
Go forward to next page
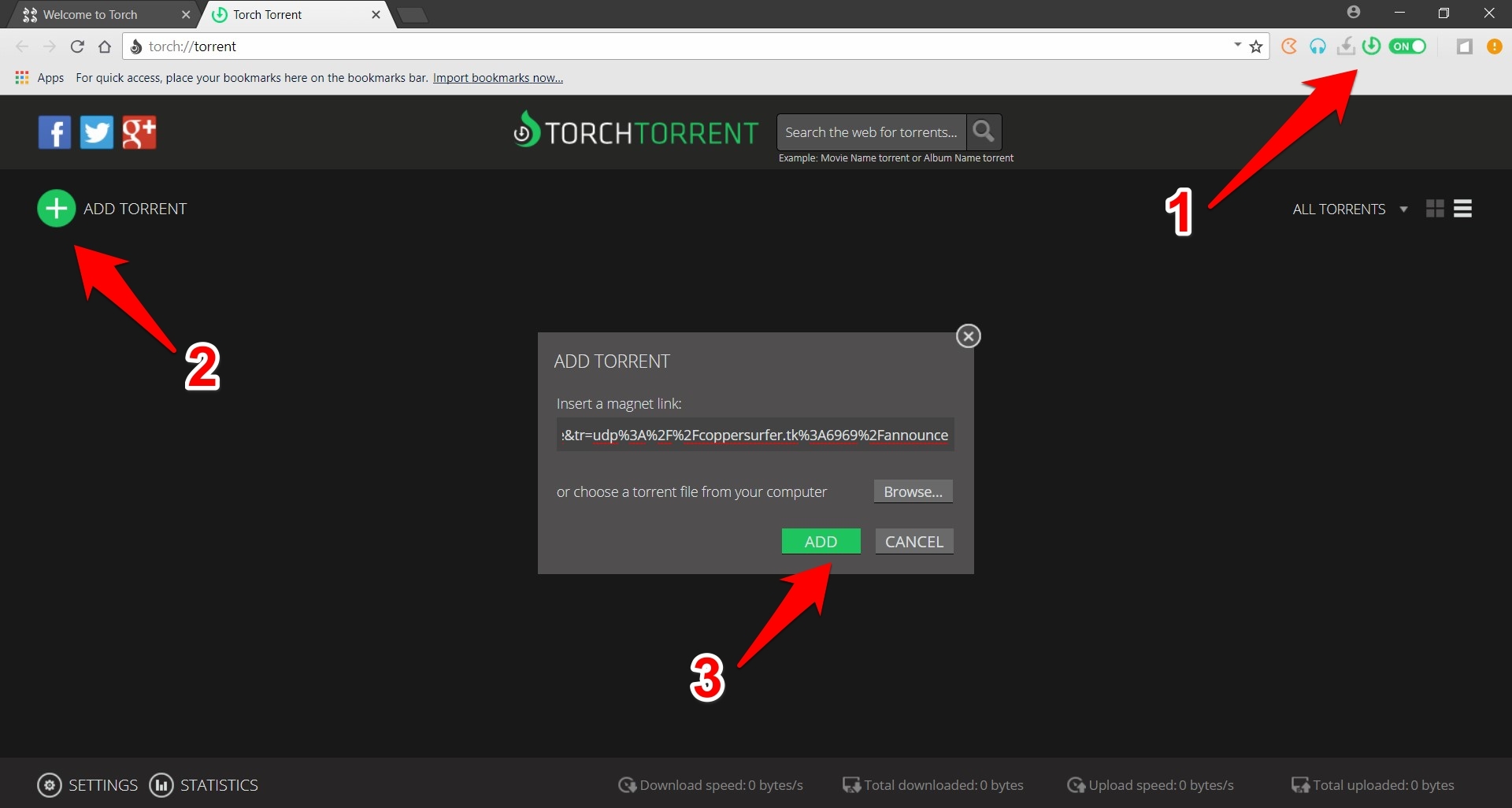pyautogui.click(x=50, y=46)
